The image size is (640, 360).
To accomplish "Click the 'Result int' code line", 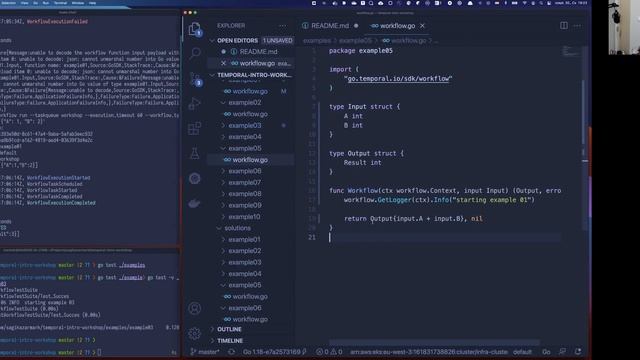I will (362, 162).
